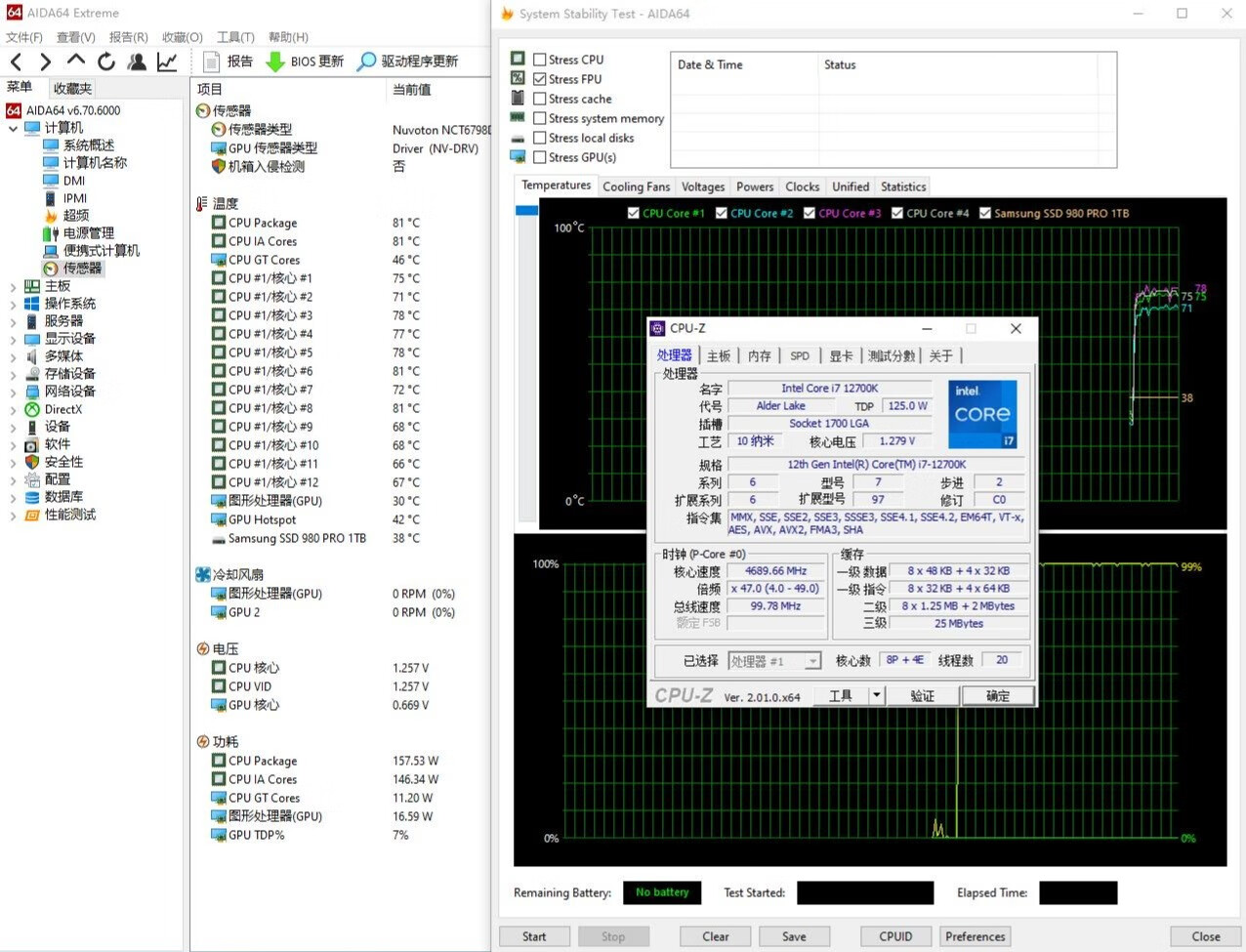Enable the Stress CPU checkbox
This screenshot has height=952, width=1246.
click(x=539, y=60)
